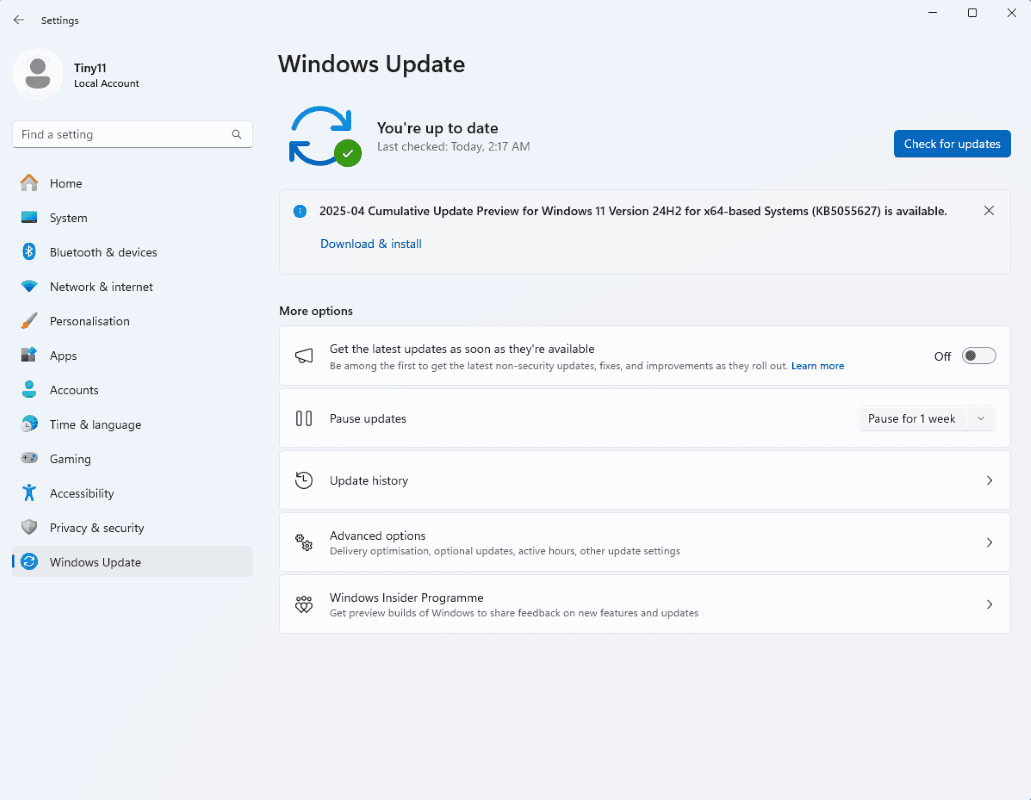Click the Network wifi icon
This screenshot has width=1031, height=800.
tap(29, 287)
